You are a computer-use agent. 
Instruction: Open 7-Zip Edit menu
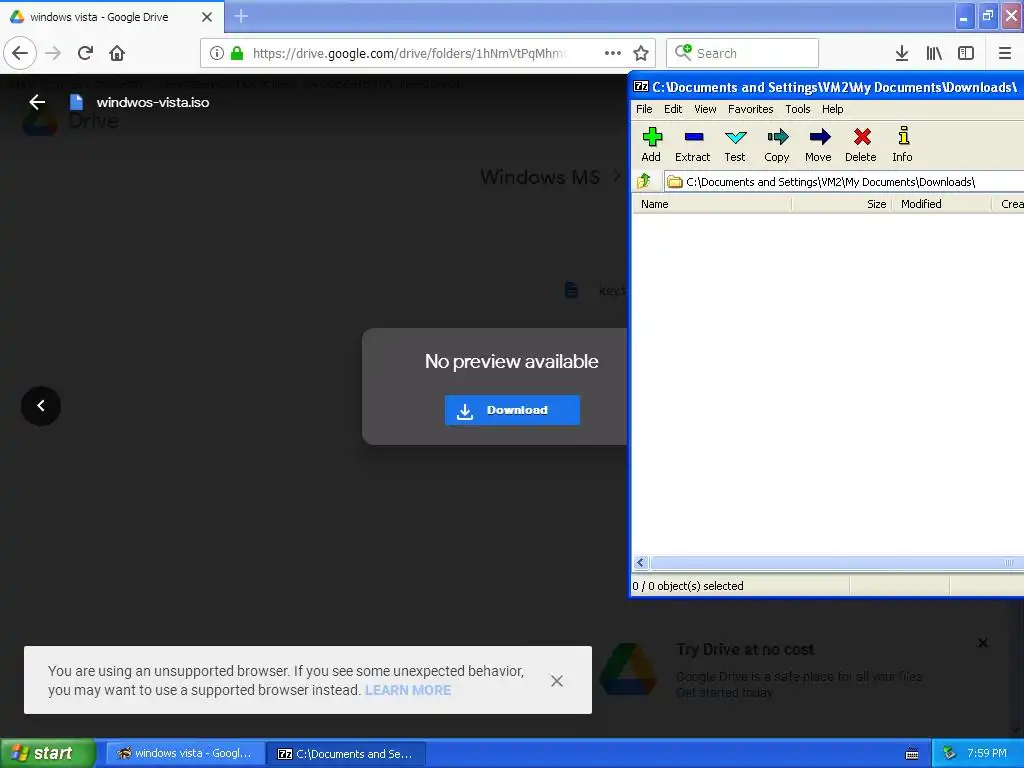(673, 109)
